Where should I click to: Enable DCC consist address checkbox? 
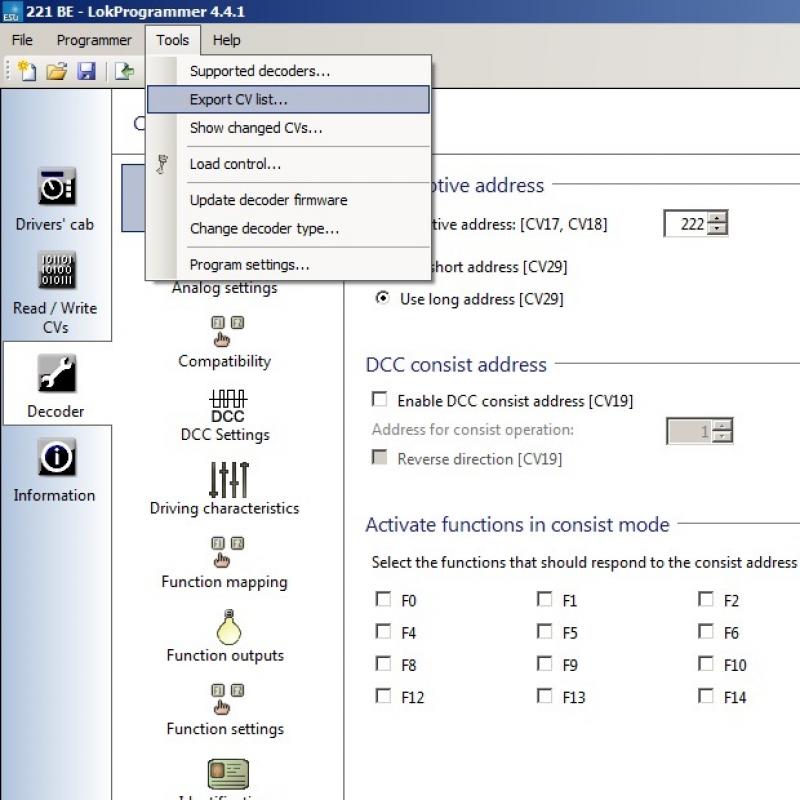pyautogui.click(x=379, y=399)
